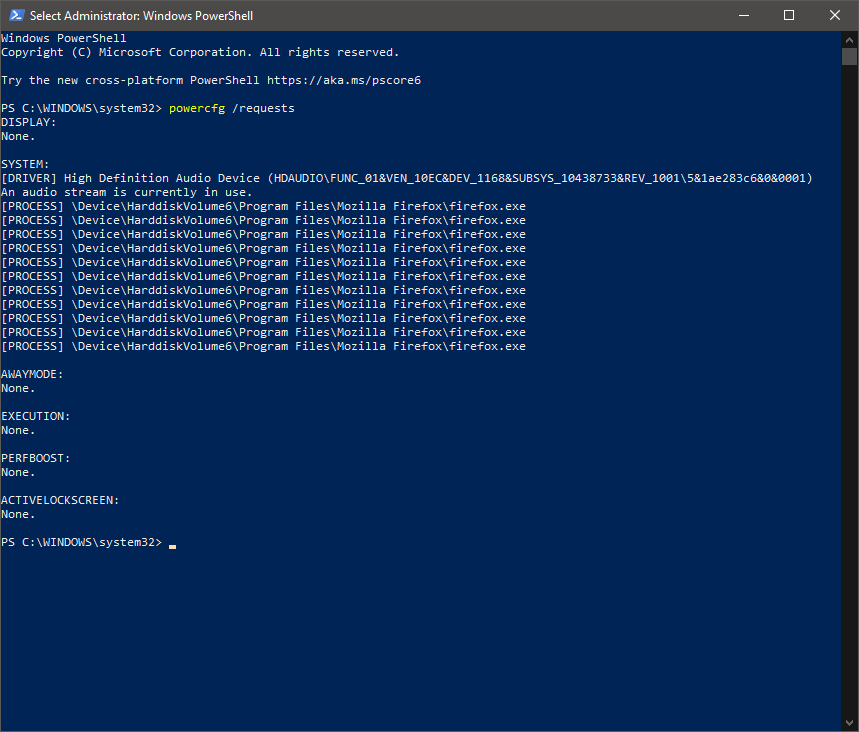Click 'None.' under PERFBOOST
This screenshot has height=732, width=859.
(18, 472)
